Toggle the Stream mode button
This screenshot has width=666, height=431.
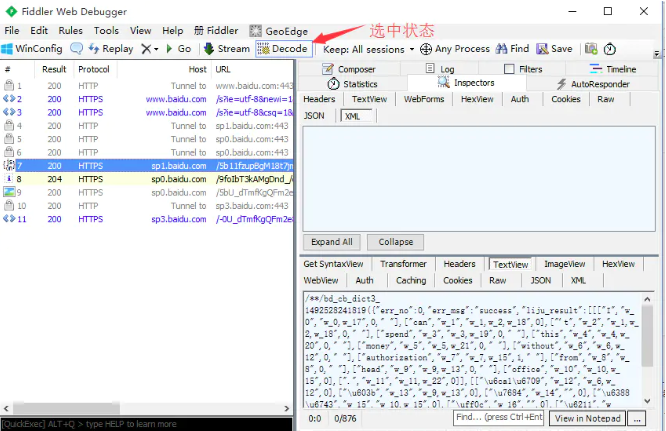coord(227,49)
